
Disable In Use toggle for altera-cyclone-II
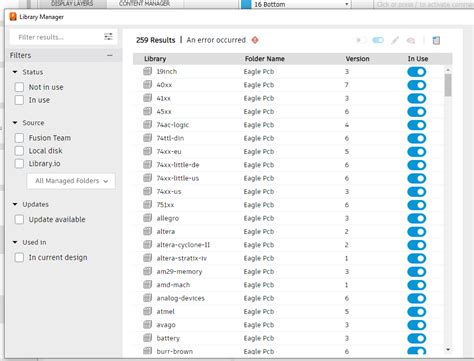[417, 245]
